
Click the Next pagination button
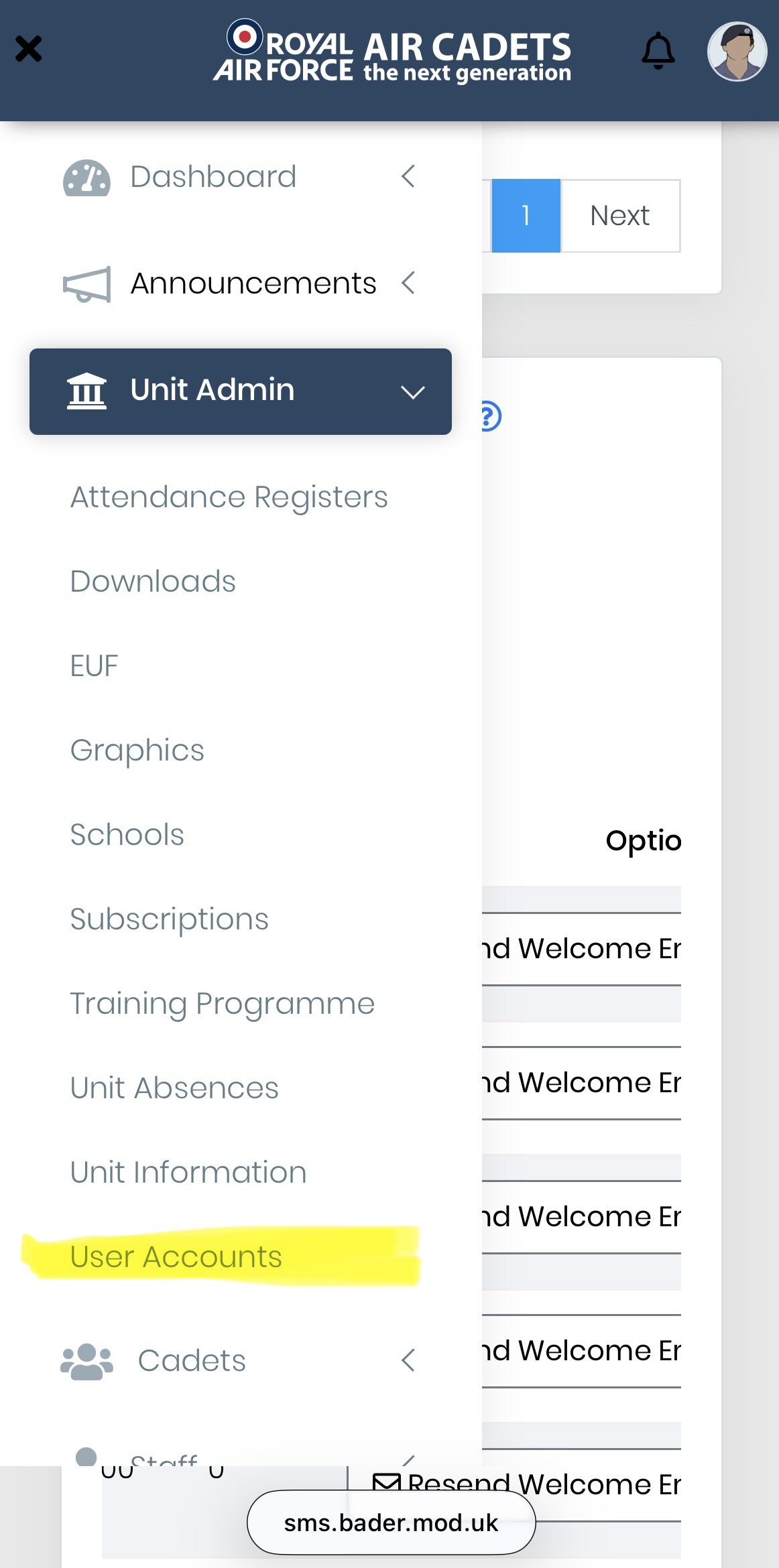point(620,216)
